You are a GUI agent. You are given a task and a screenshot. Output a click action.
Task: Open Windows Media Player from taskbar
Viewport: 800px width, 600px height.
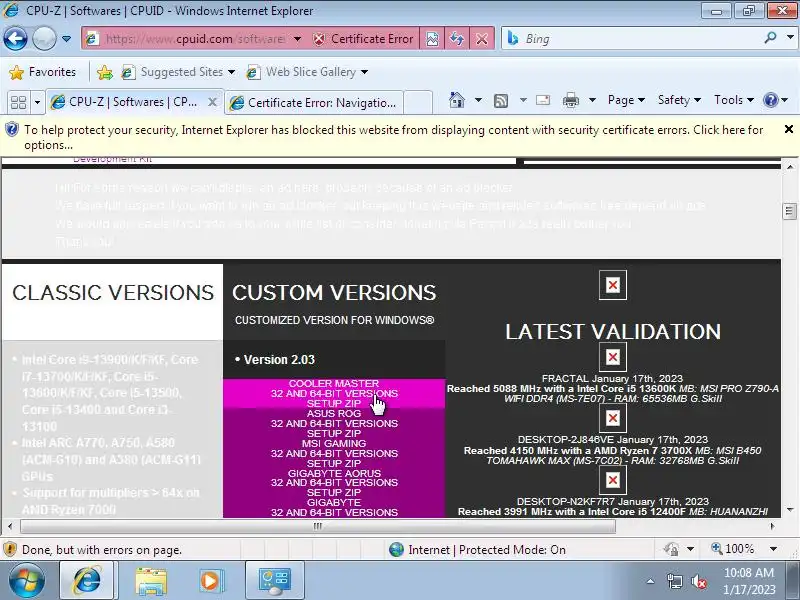(210, 581)
